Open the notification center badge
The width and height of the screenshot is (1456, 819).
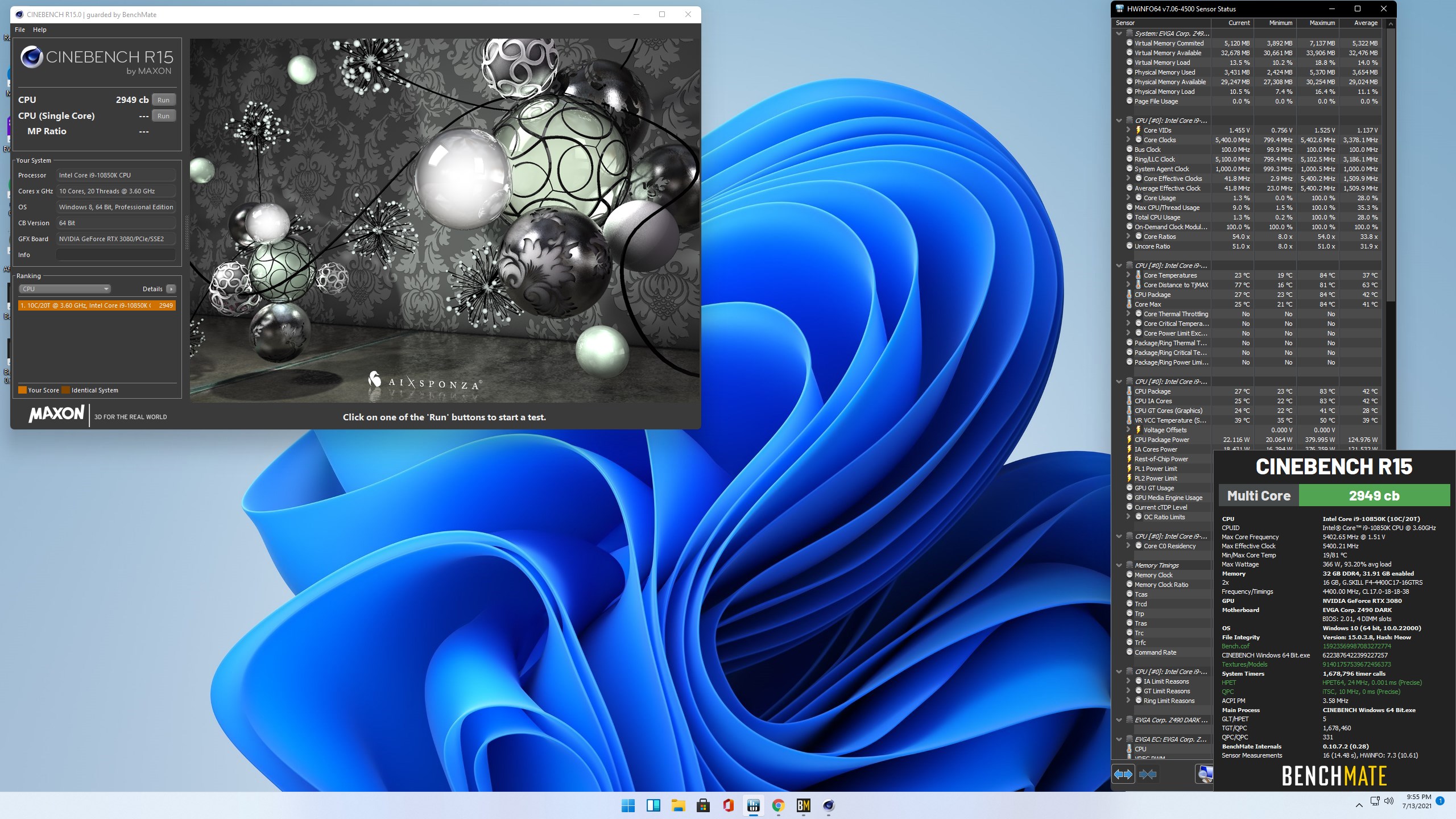pos(1440,801)
